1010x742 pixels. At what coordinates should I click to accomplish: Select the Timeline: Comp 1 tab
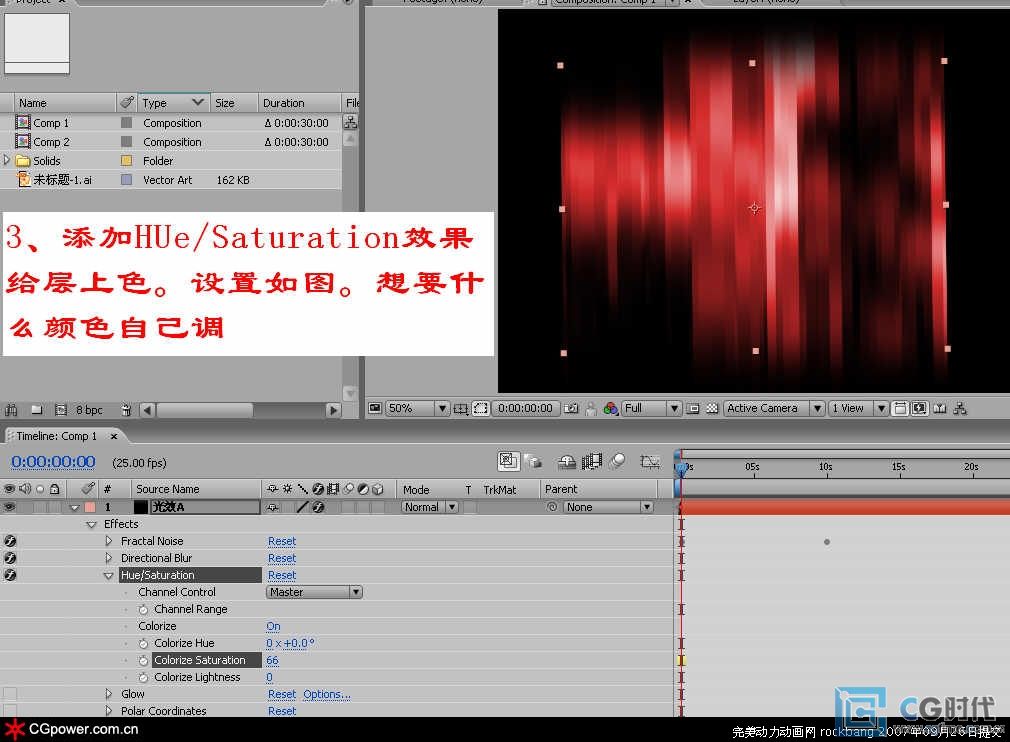tap(57, 436)
